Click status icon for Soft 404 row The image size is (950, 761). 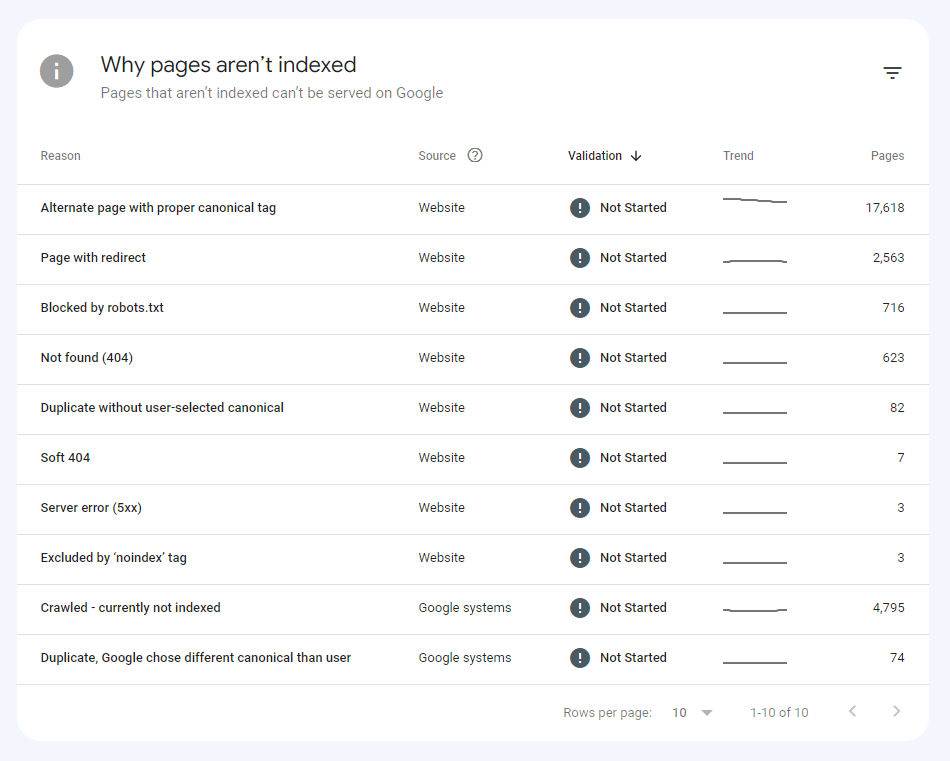click(x=580, y=458)
